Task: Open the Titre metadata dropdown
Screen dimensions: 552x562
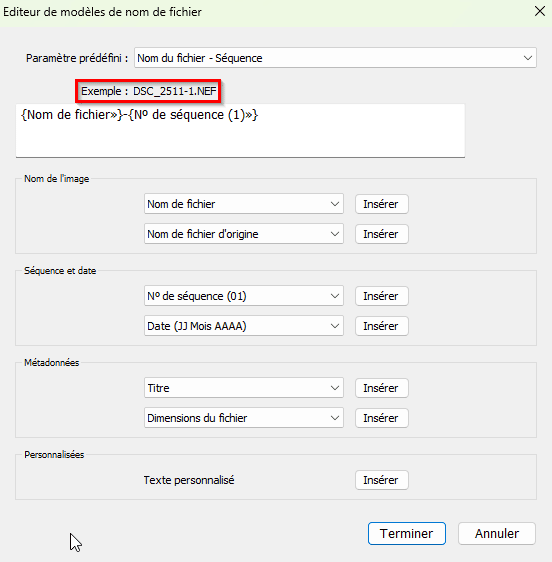Action: [244, 388]
